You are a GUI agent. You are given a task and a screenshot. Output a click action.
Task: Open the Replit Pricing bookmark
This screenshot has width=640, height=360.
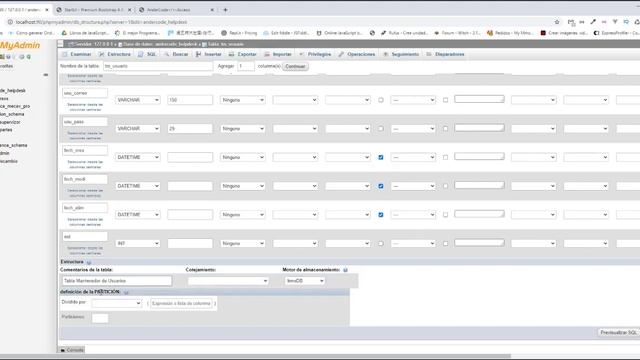(x=239, y=33)
